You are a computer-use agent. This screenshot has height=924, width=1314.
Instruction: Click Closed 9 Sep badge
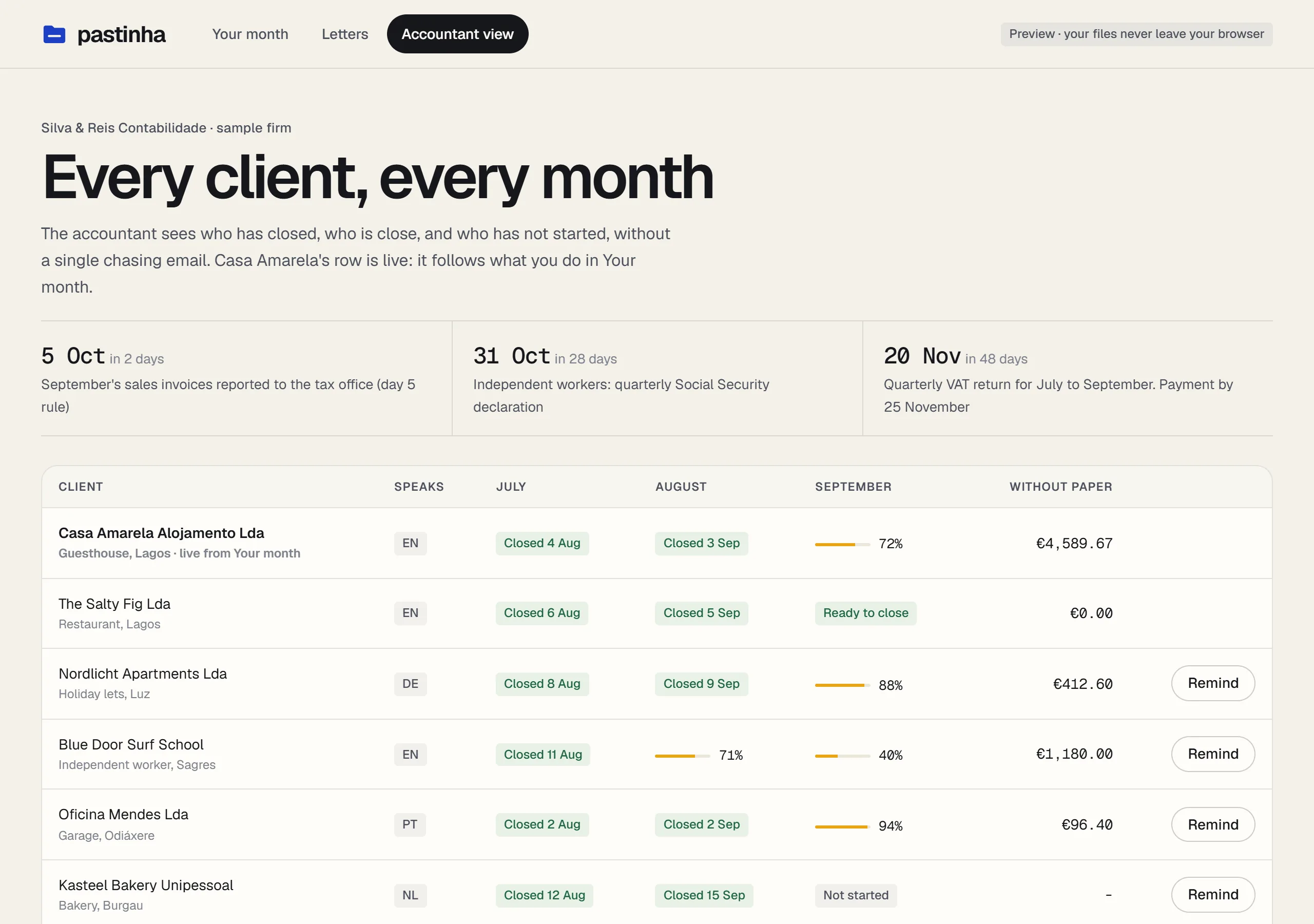(x=701, y=684)
